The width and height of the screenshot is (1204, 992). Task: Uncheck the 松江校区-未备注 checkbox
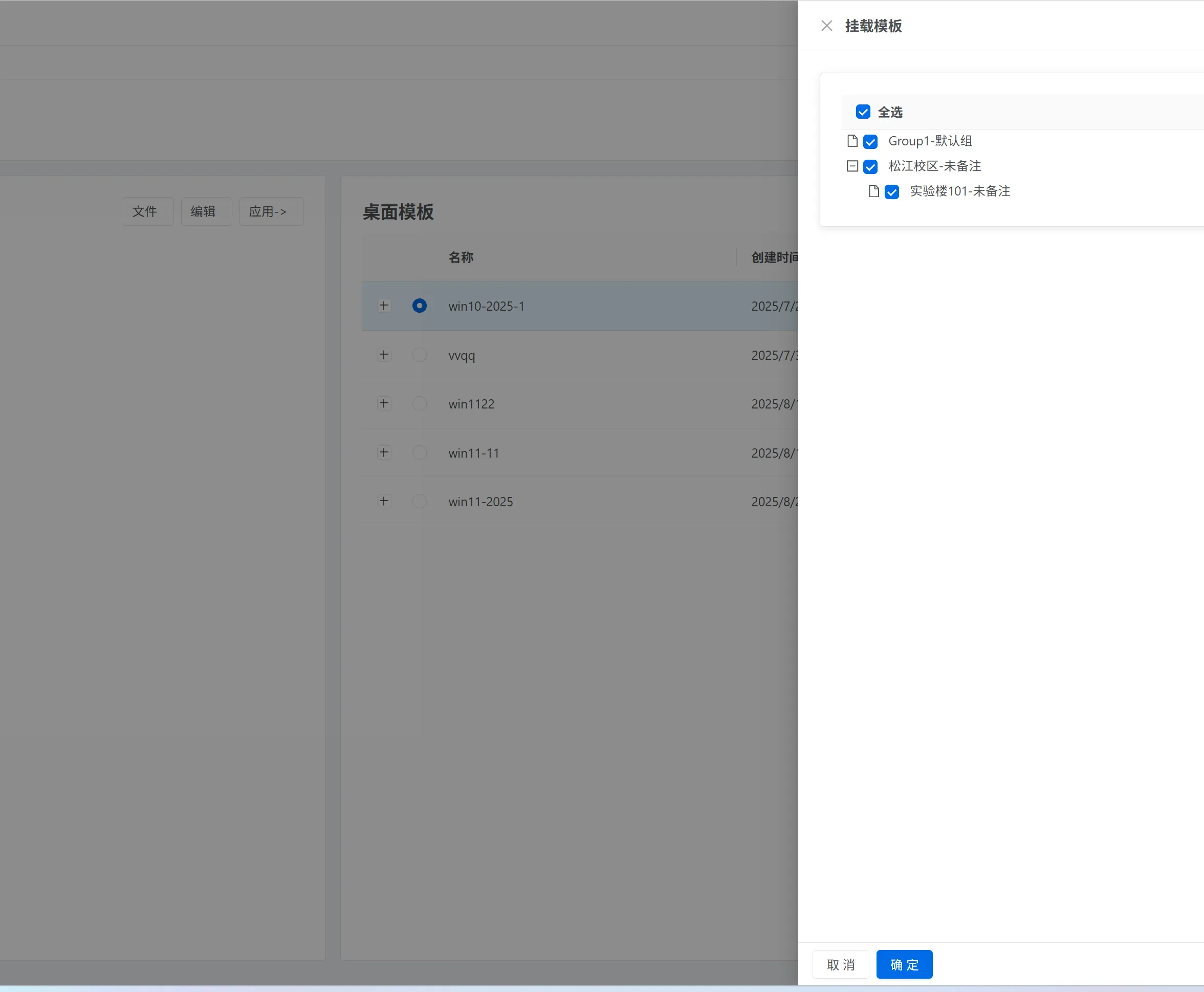870,166
